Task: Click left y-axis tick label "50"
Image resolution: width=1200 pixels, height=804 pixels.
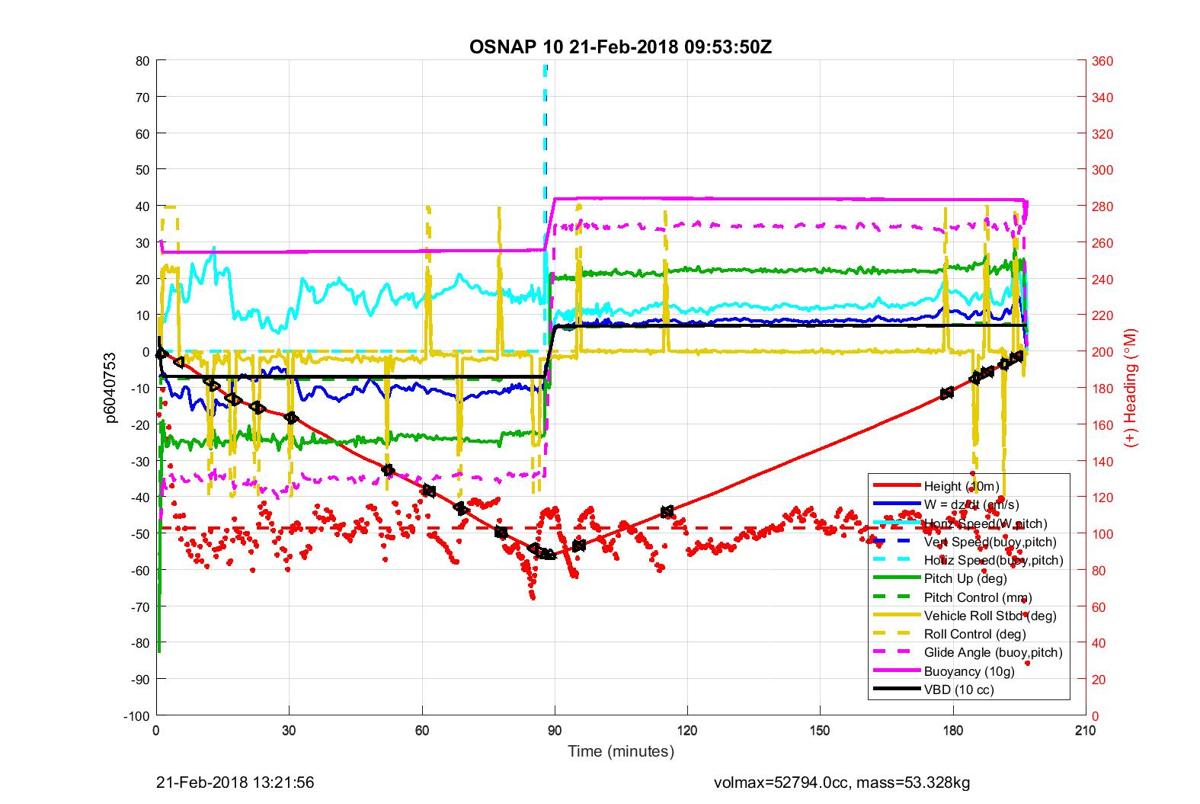Action: [143, 170]
